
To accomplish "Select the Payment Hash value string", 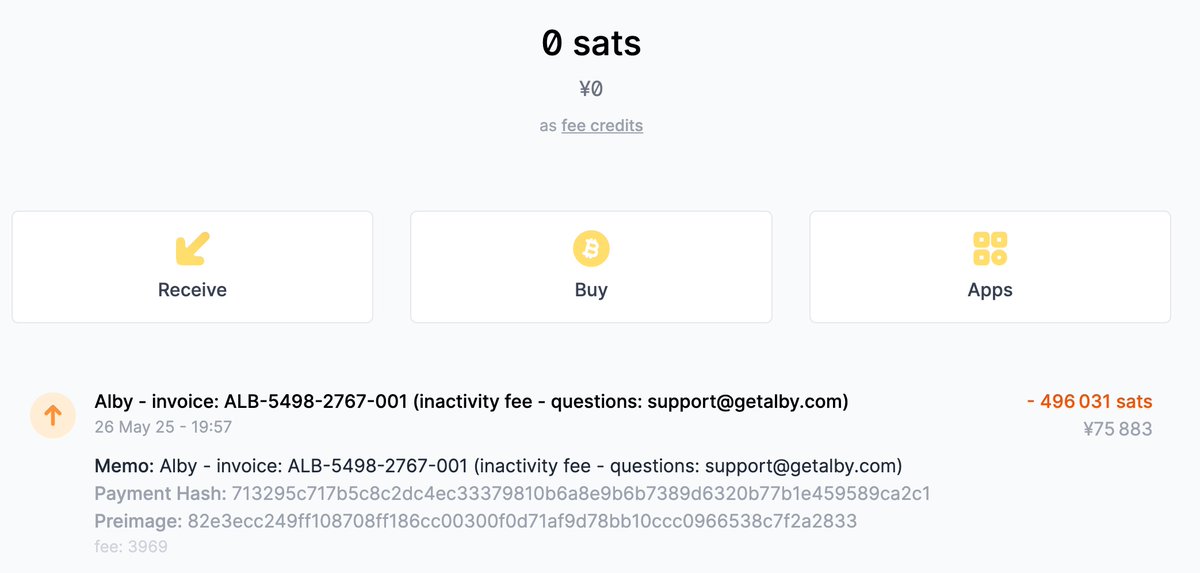I will click(x=581, y=494).
